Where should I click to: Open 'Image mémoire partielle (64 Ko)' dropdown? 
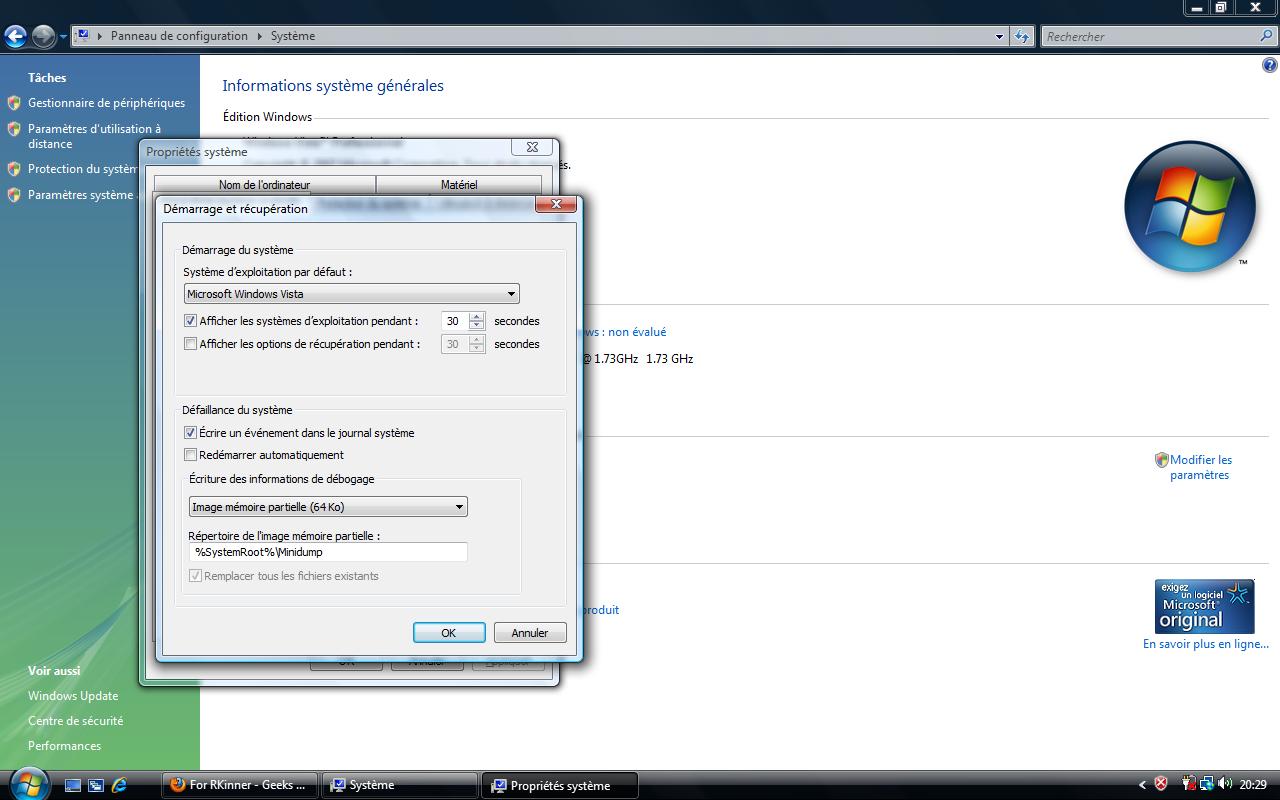328,507
